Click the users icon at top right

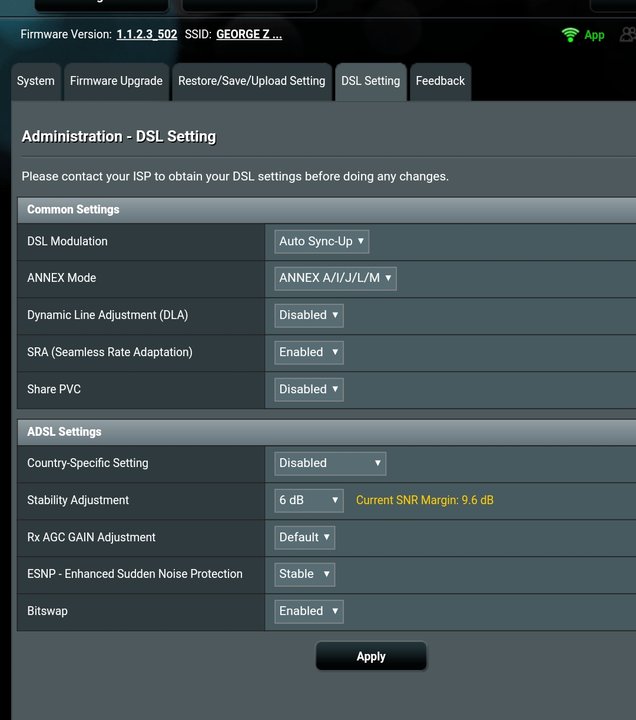627,35
